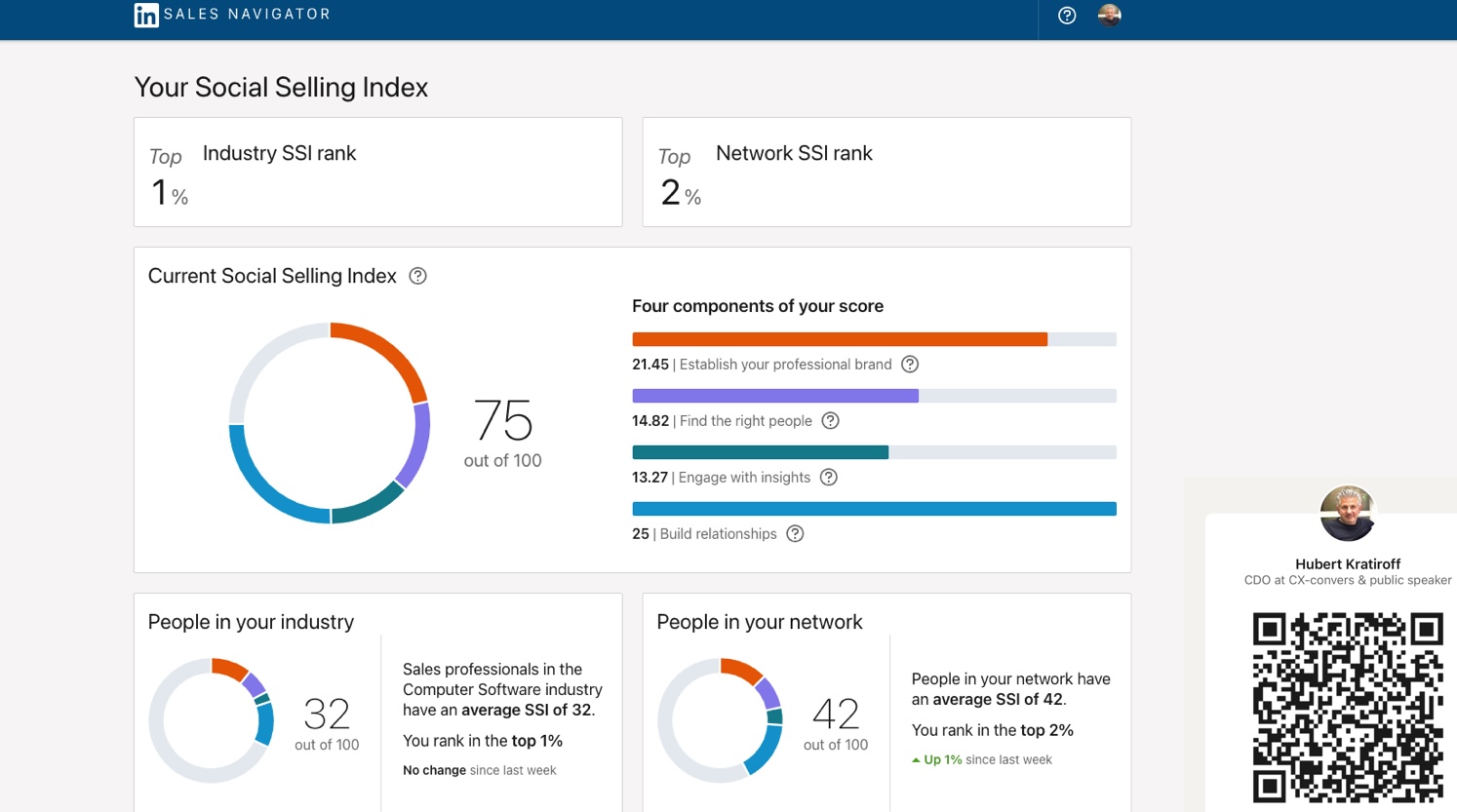This screenshot has width=1457, height=812.
Task: Click the Hubert Kratiroff name text
Action: pos(1348,564)
